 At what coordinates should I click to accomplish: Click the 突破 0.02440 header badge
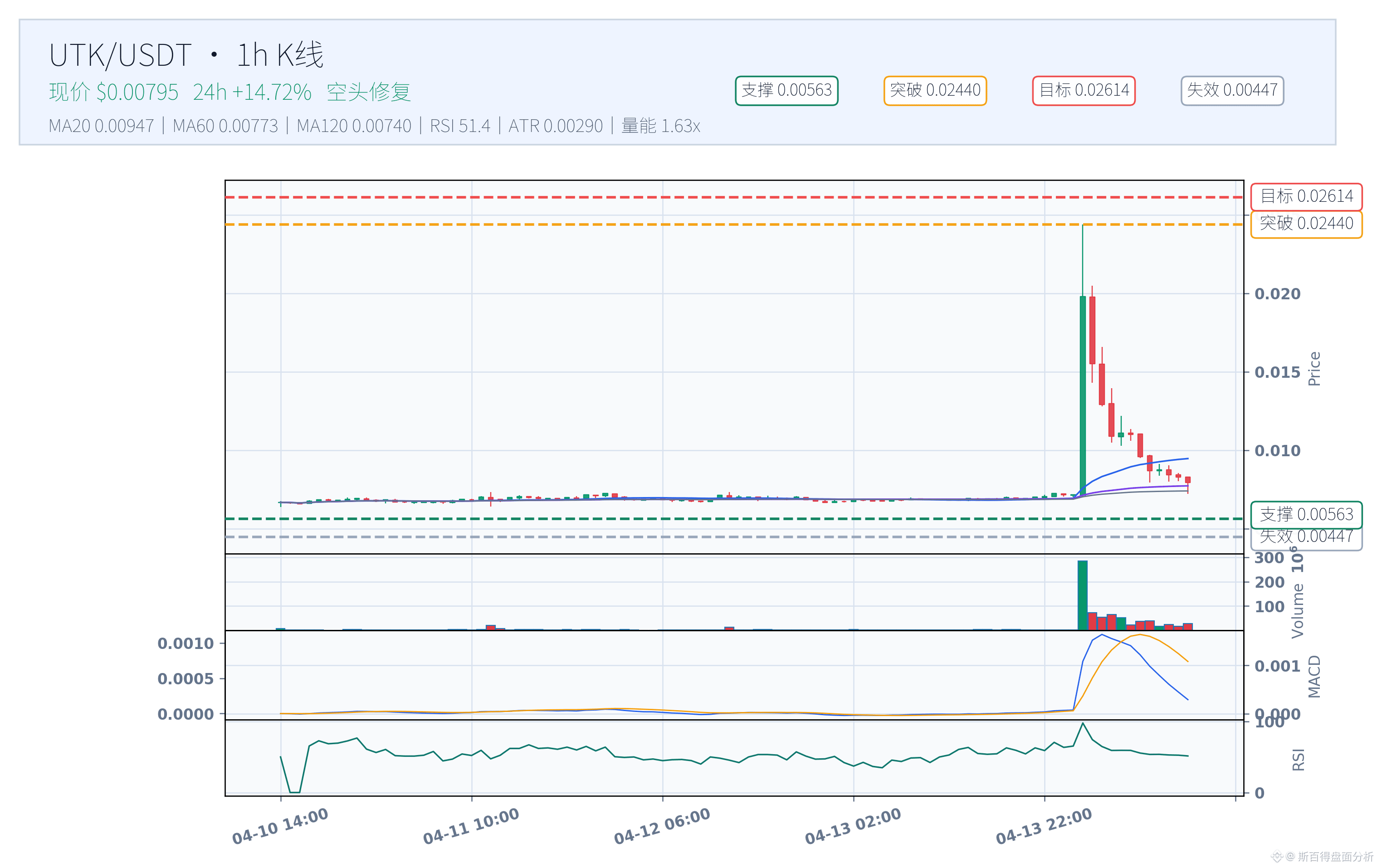click(x=935, y=90)
